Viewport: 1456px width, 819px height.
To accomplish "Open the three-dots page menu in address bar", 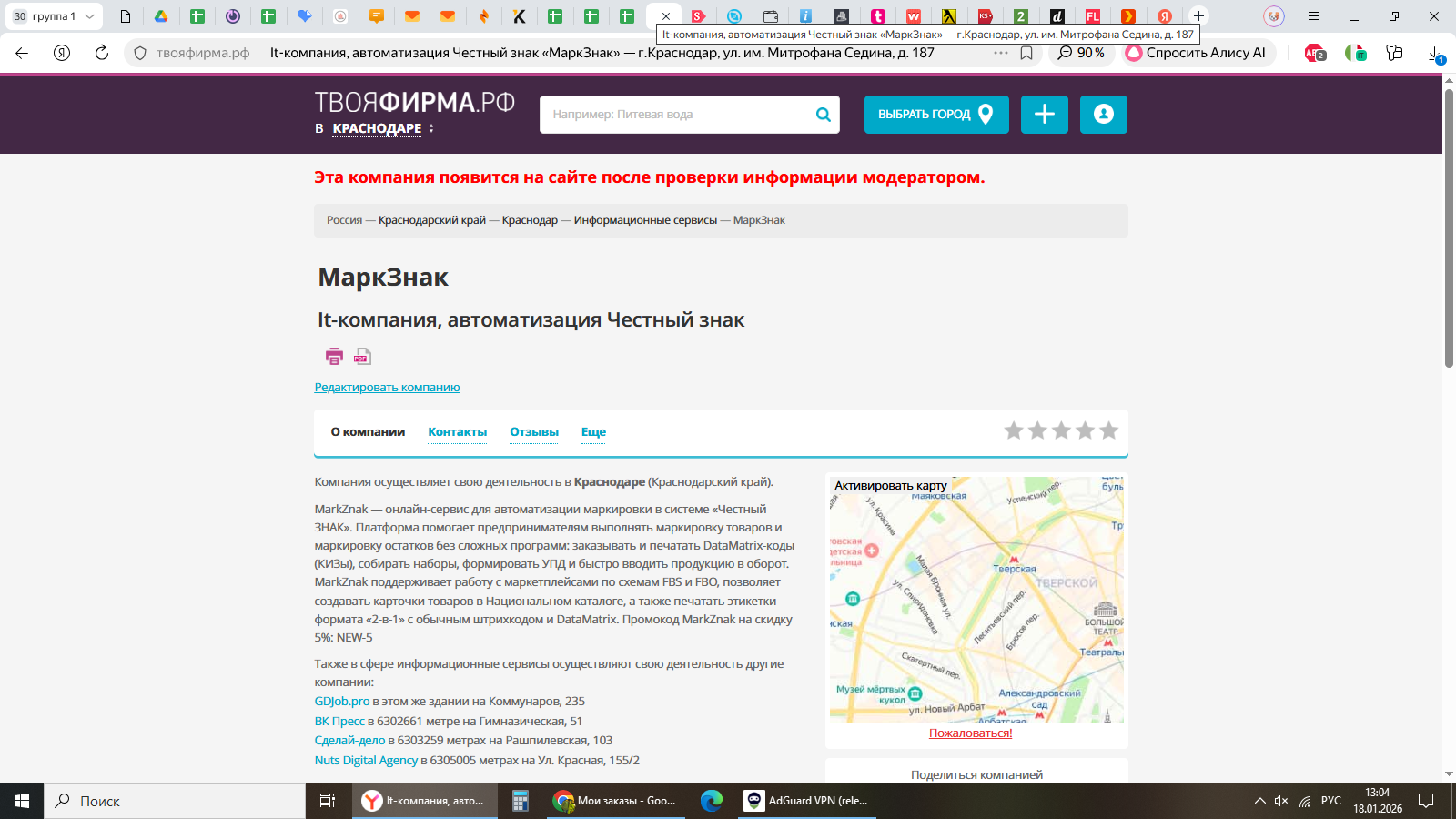I will tap(1001, 53).
